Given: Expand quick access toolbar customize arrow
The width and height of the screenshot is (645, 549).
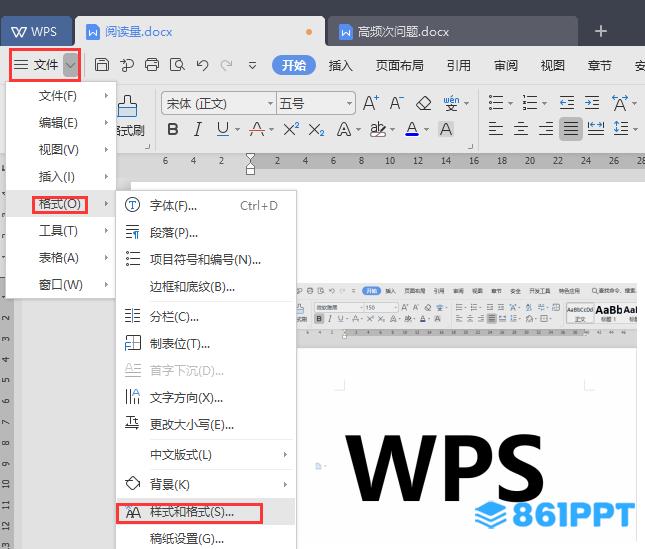Looking at the screenshot, I should pyautogui.click(x=253, y=65).
